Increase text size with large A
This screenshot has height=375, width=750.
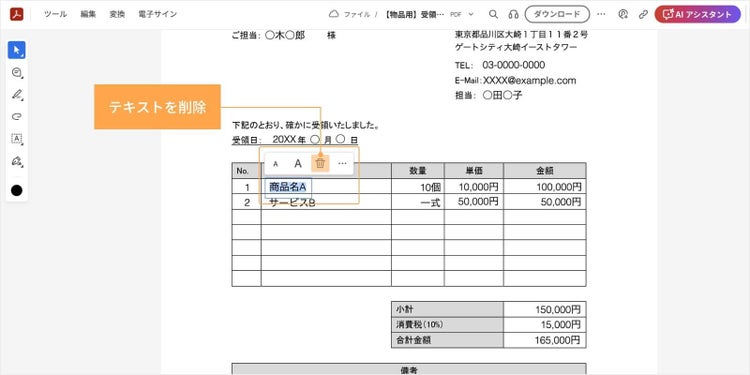(x=298, y=164)
